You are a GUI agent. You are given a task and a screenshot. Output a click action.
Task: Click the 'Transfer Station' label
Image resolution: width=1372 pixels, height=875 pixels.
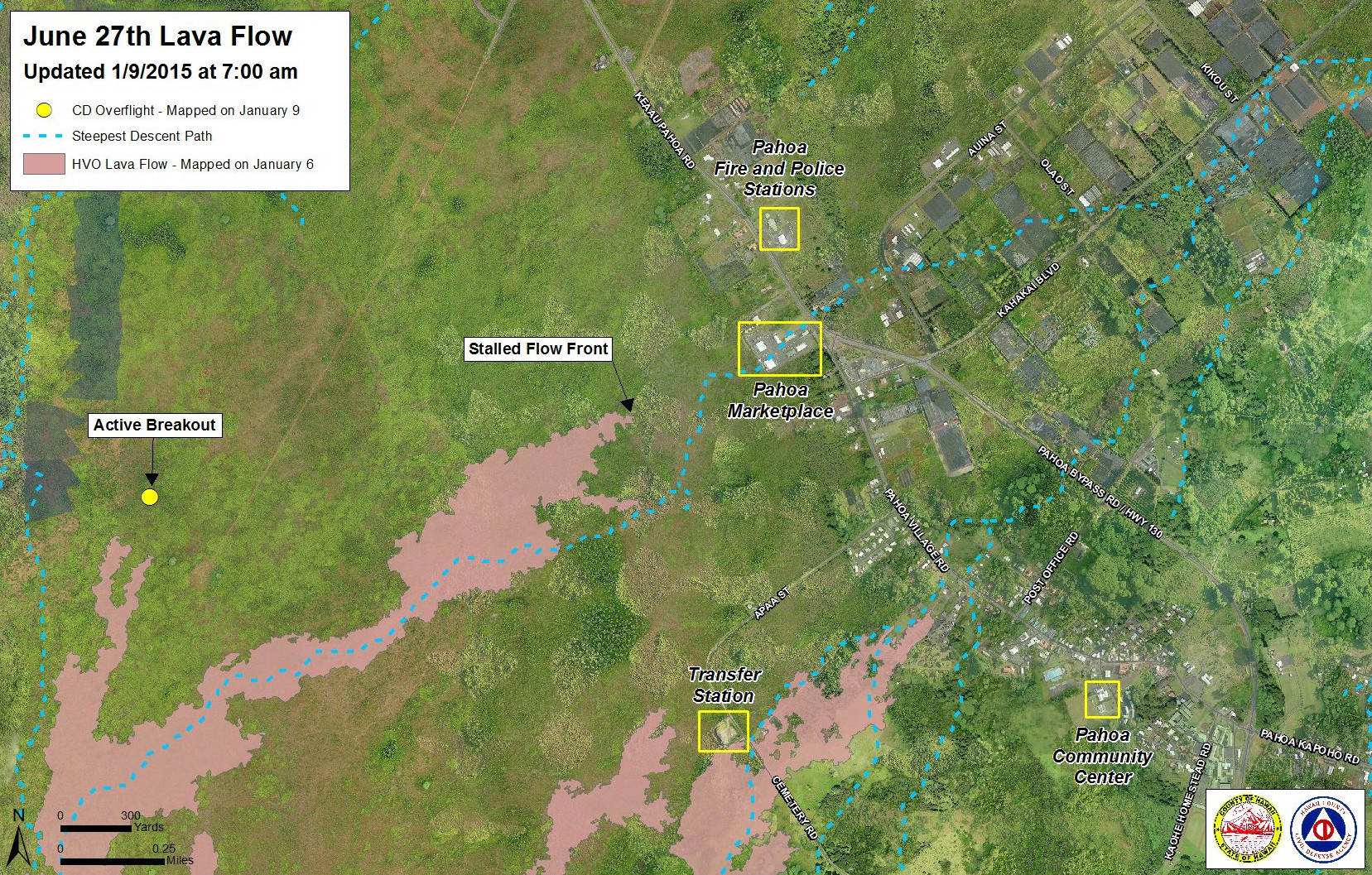point(725,685)
